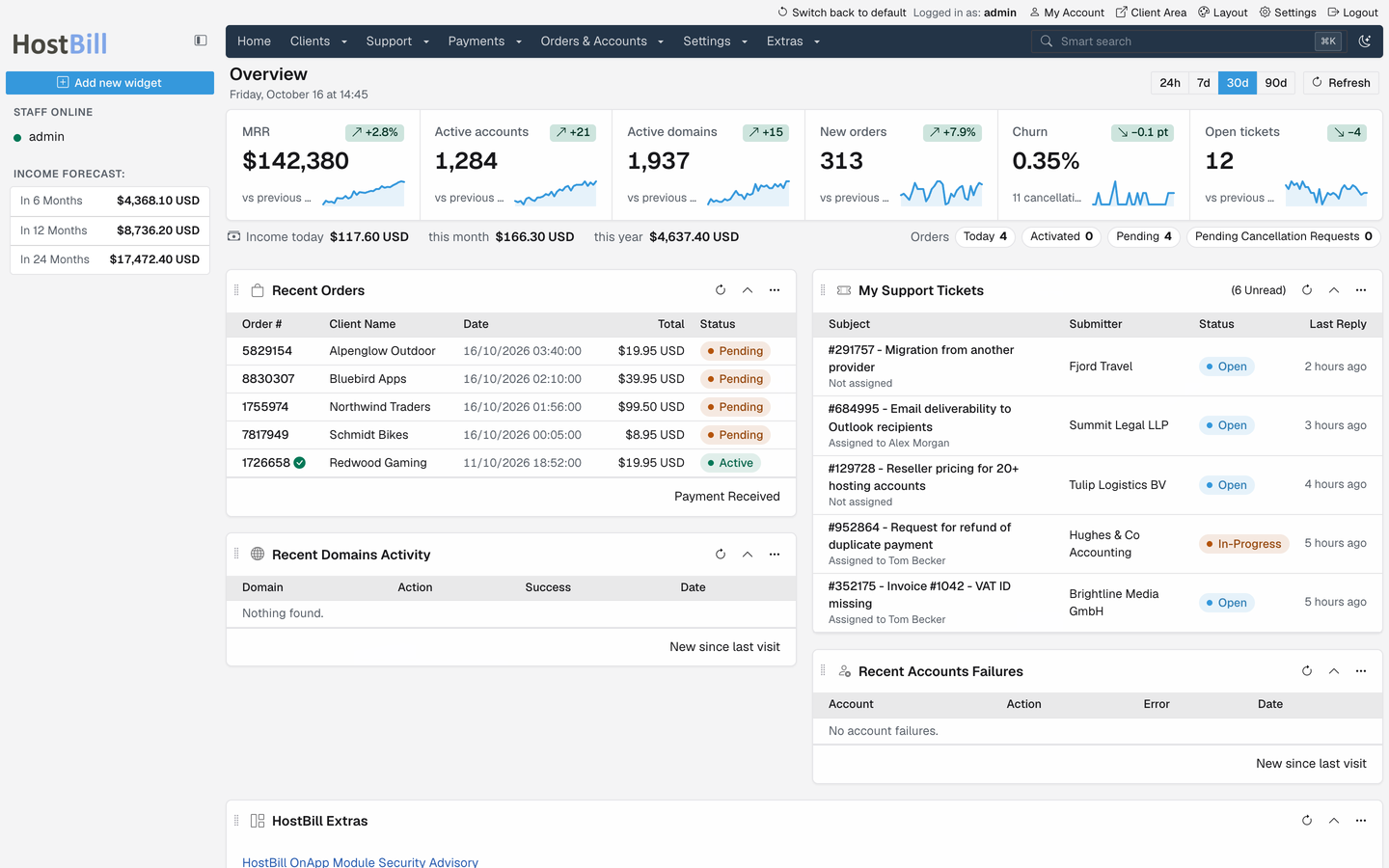The width and height of the screenshot is (1389, 868).
Task: Click the My Support Tickets ticket icon
Action: coord(844,290)
